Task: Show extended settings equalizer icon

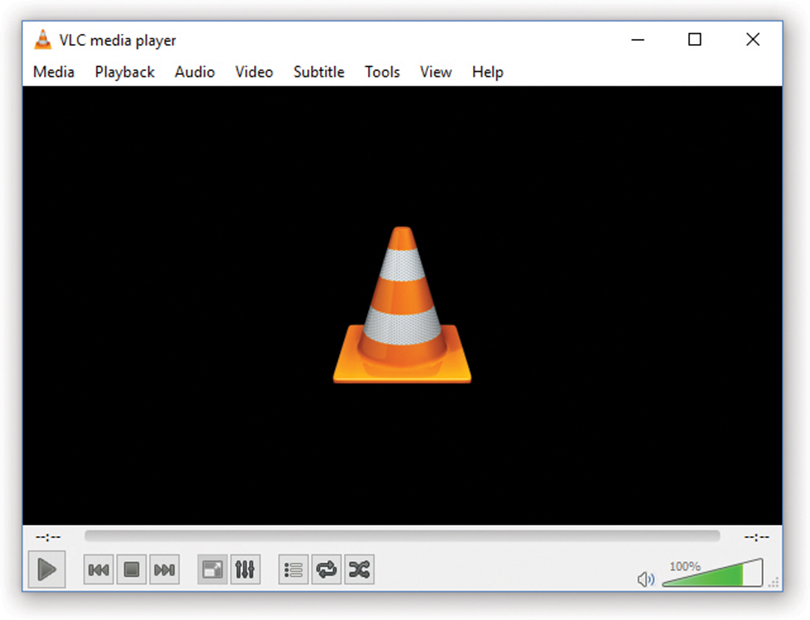Action: coord(245,569)
